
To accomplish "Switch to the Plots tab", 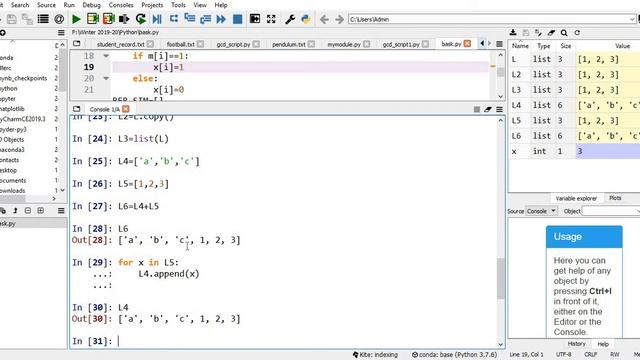I will click(615, 198).
